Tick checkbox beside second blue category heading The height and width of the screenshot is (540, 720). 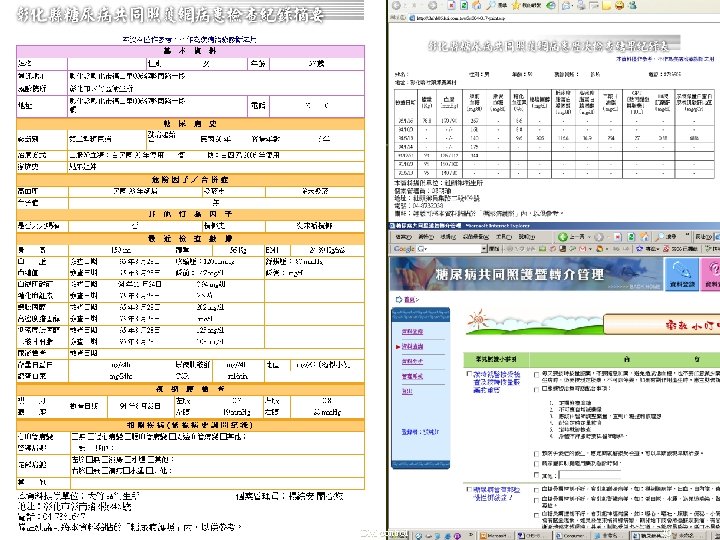tap(469, 490)
